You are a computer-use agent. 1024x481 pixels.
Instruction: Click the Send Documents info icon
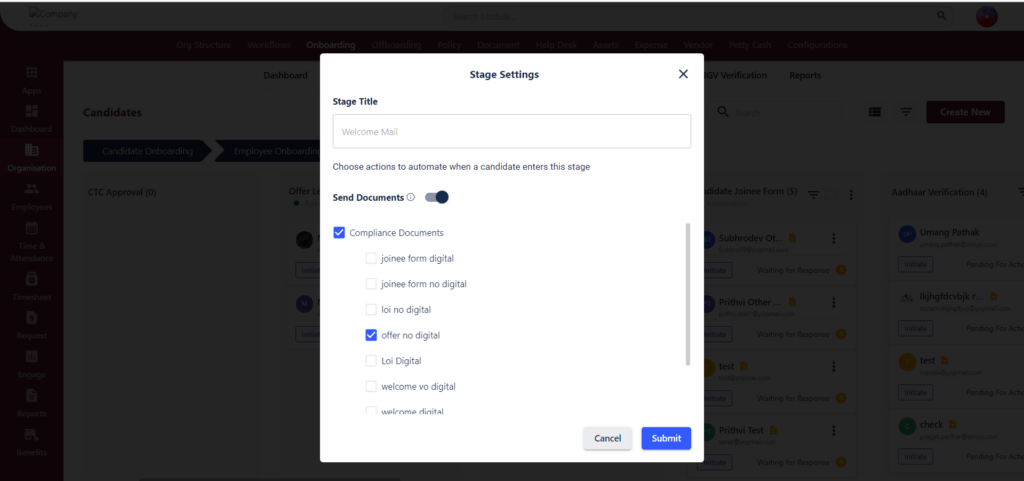pyautogui.click(x=411, y=197)
